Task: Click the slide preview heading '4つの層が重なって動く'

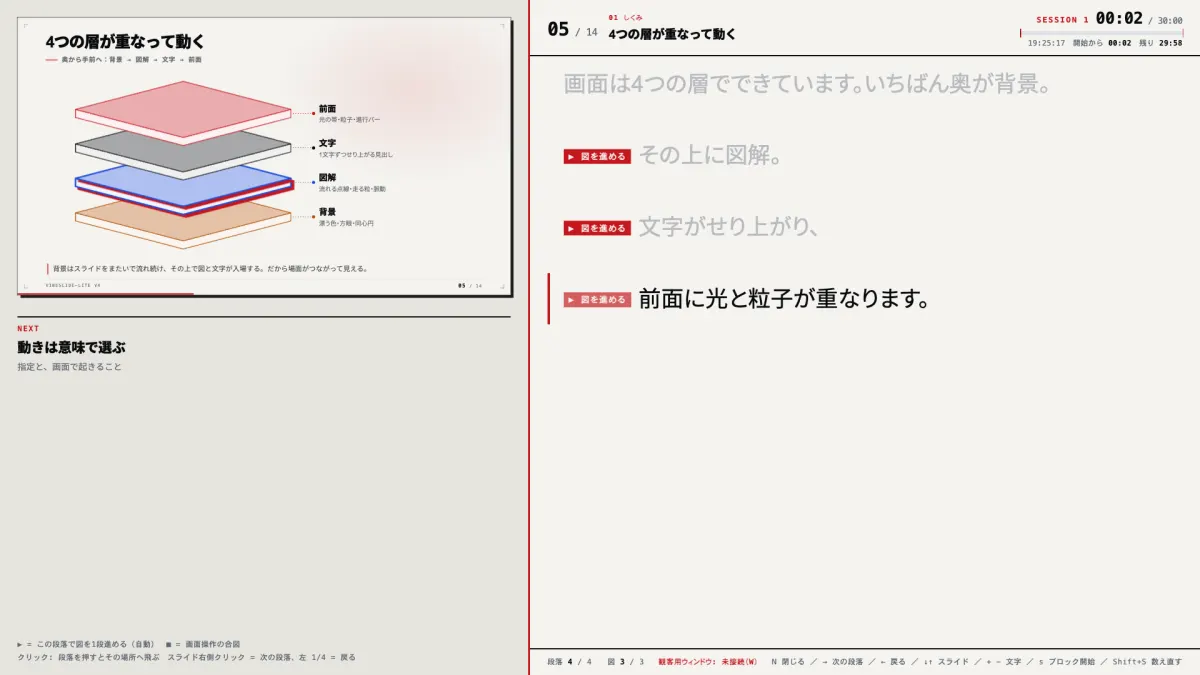Action: click(125, 41)
